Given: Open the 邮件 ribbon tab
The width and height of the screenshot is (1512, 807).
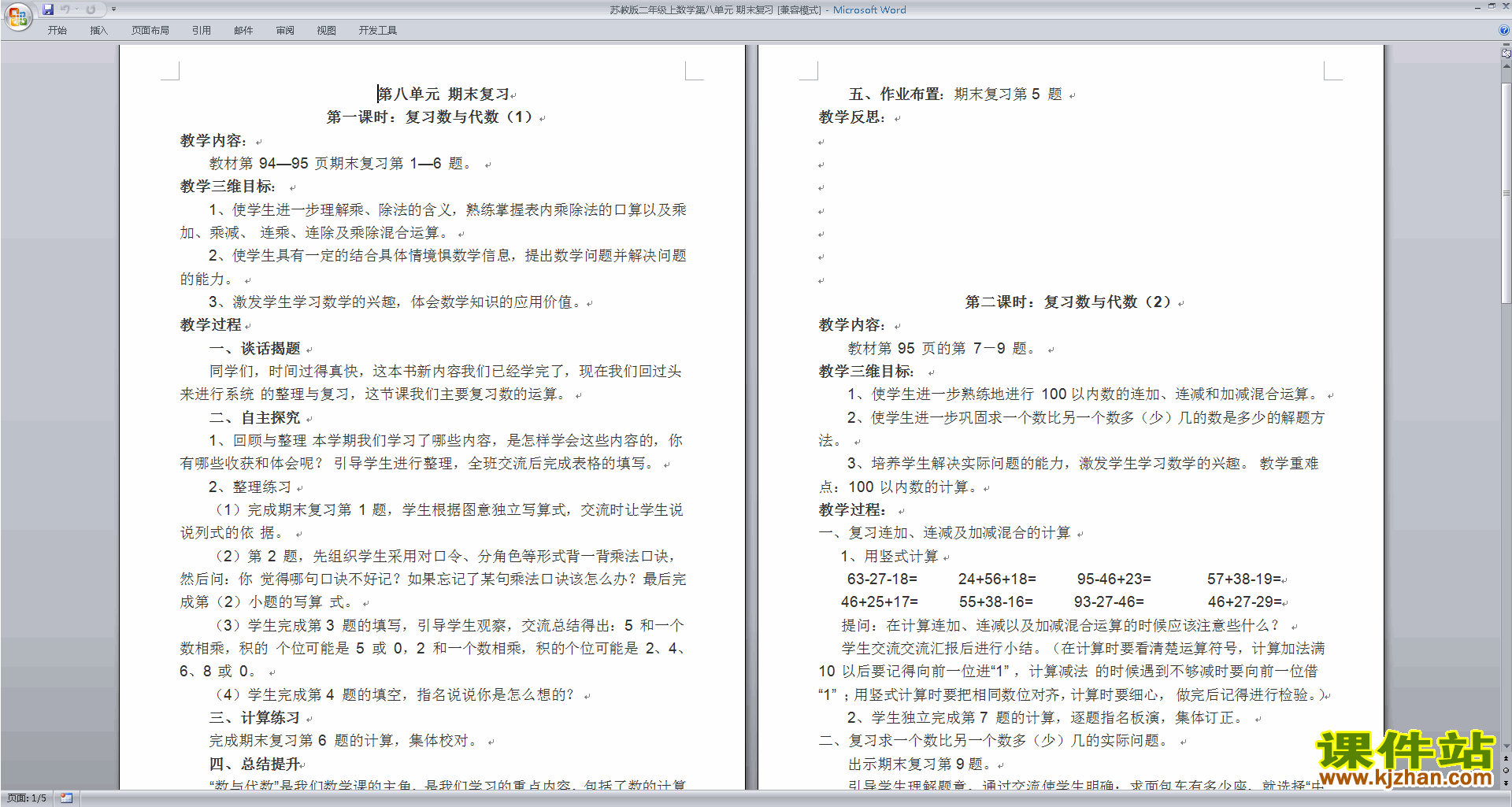Looking at the screenshot, I should pos(243,30).
